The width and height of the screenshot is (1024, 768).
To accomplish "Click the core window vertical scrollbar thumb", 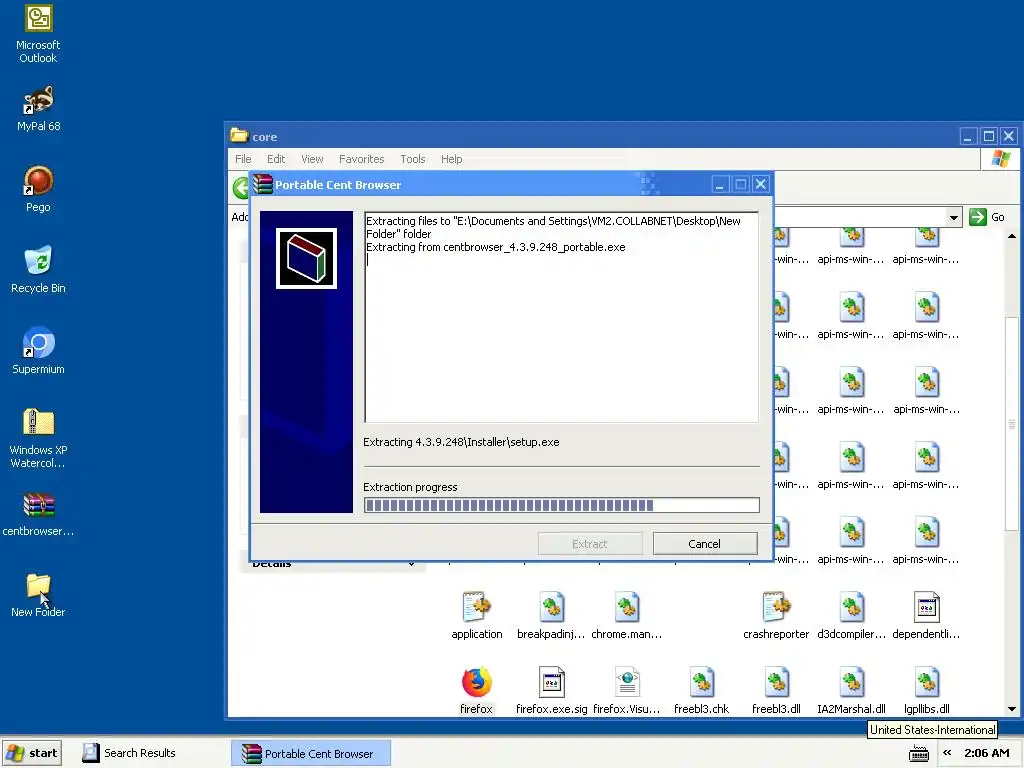I will [x=1012, y=423].
